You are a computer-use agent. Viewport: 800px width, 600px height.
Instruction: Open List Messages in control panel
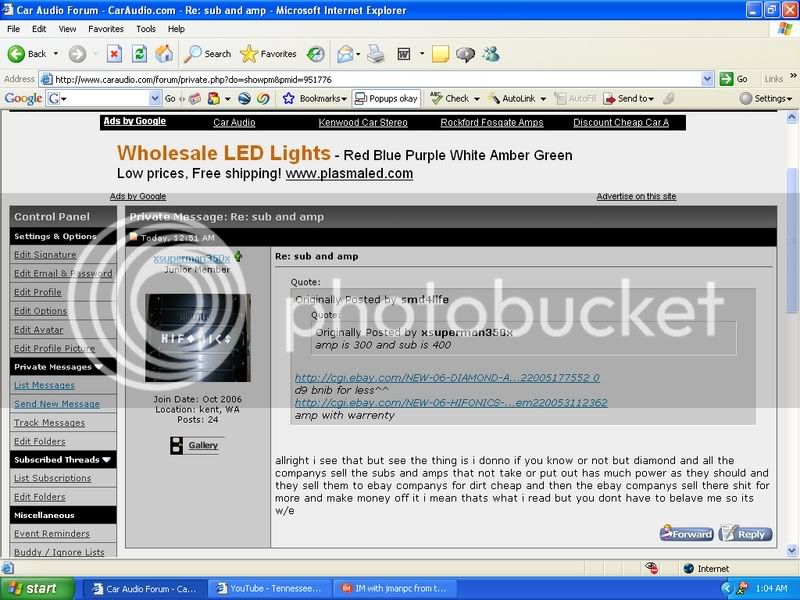[x=44, y=385]
